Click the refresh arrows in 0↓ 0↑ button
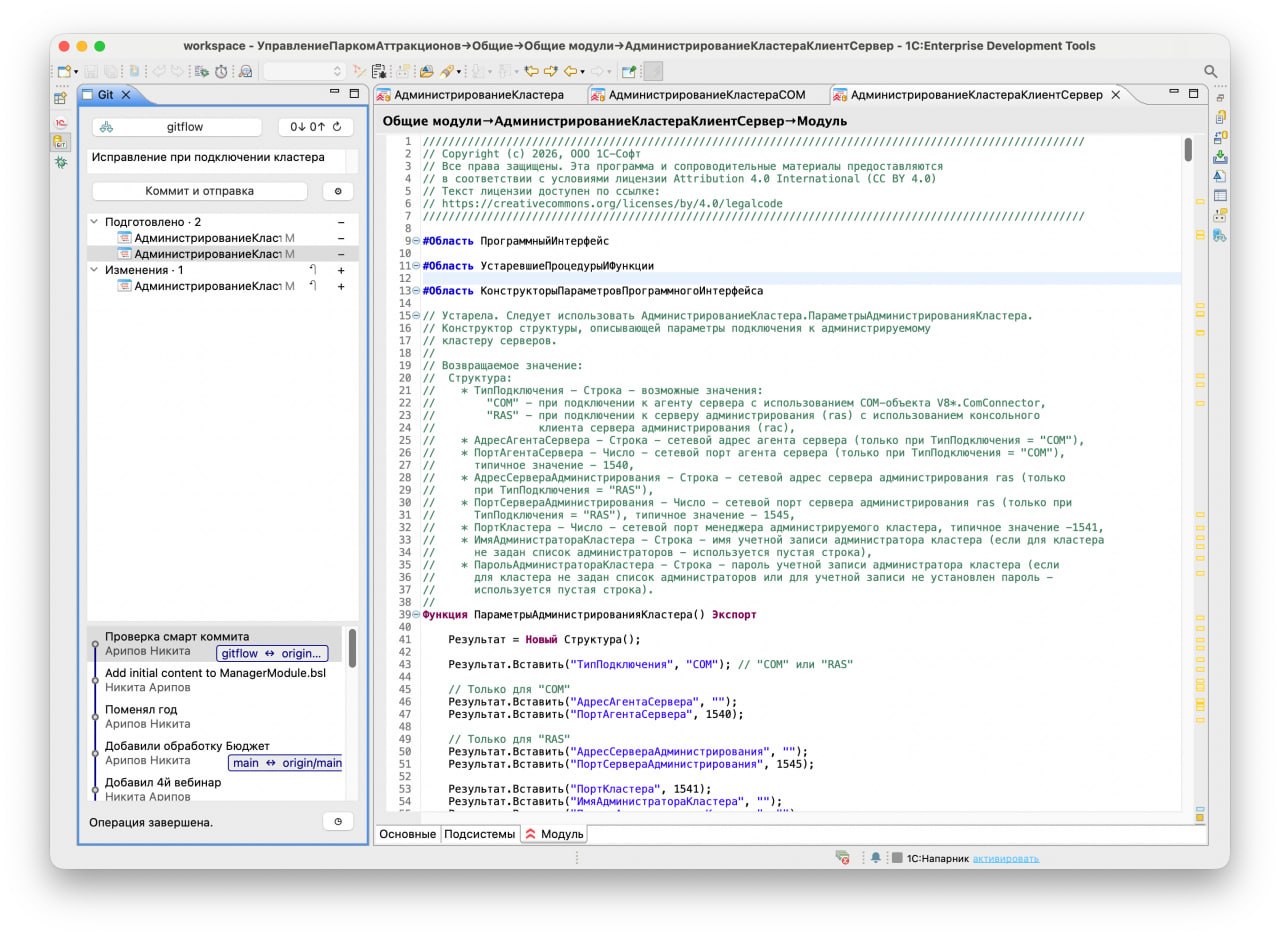This screenshot has height=935, width=1280. pyautogui.click(x=337, y=127)
